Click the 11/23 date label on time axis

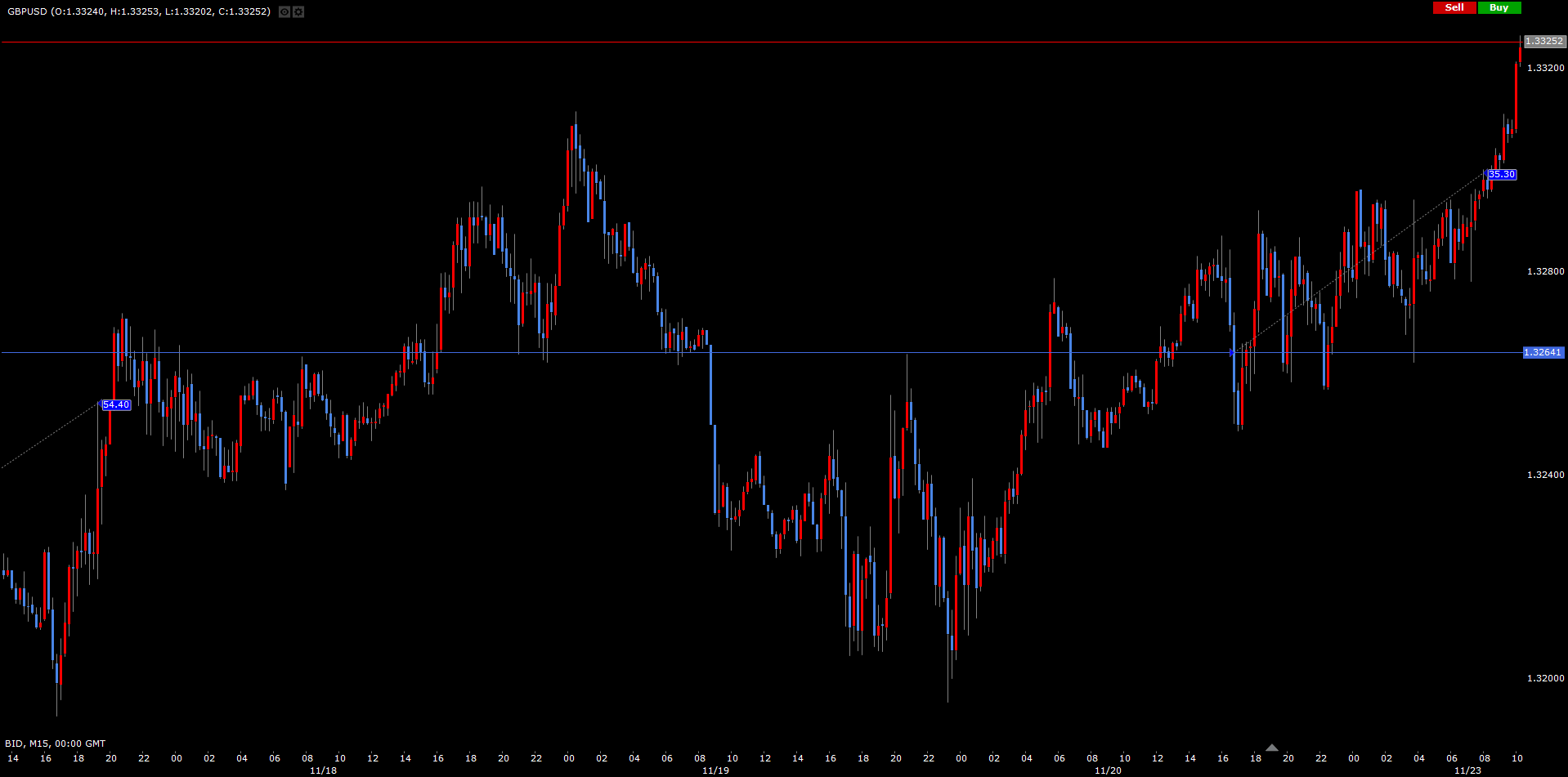coord(1467,770)
